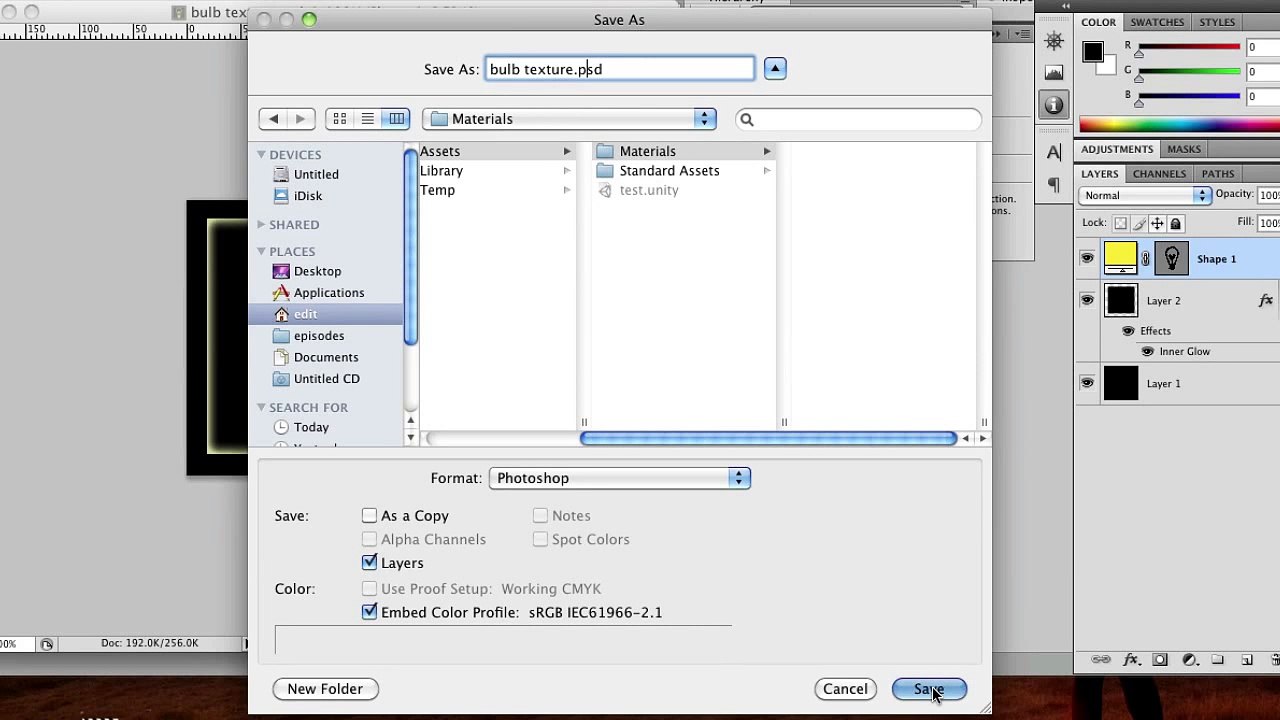Image resolution: width=1280 pixels, height=720 pixels.
Task: Hide the Layer 1 layer
Action: [1087, 383]
